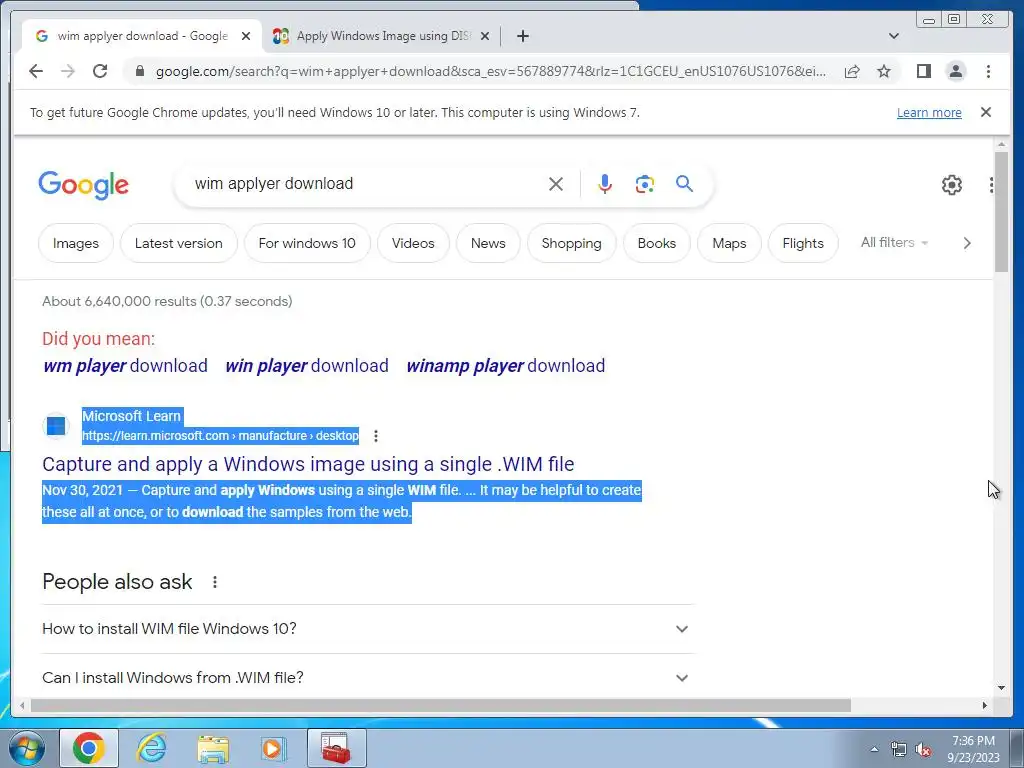1024x768 pixels.
Task: Select the Books filter
Action: [656, 243]
